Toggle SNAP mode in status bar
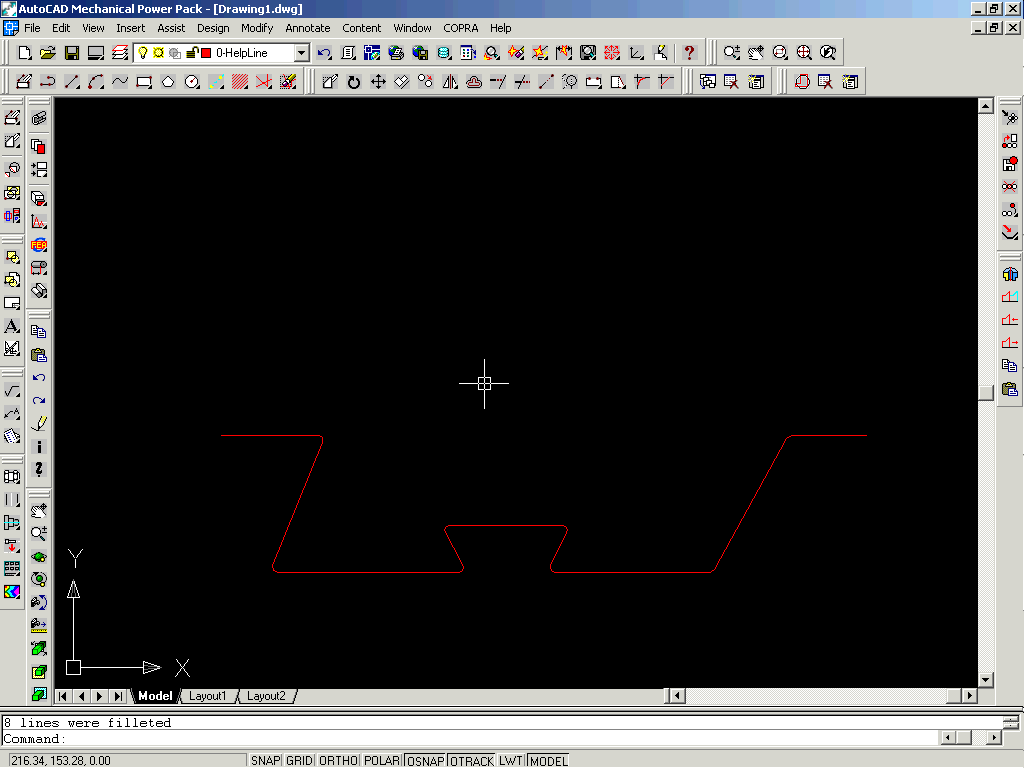 point(266,761)
